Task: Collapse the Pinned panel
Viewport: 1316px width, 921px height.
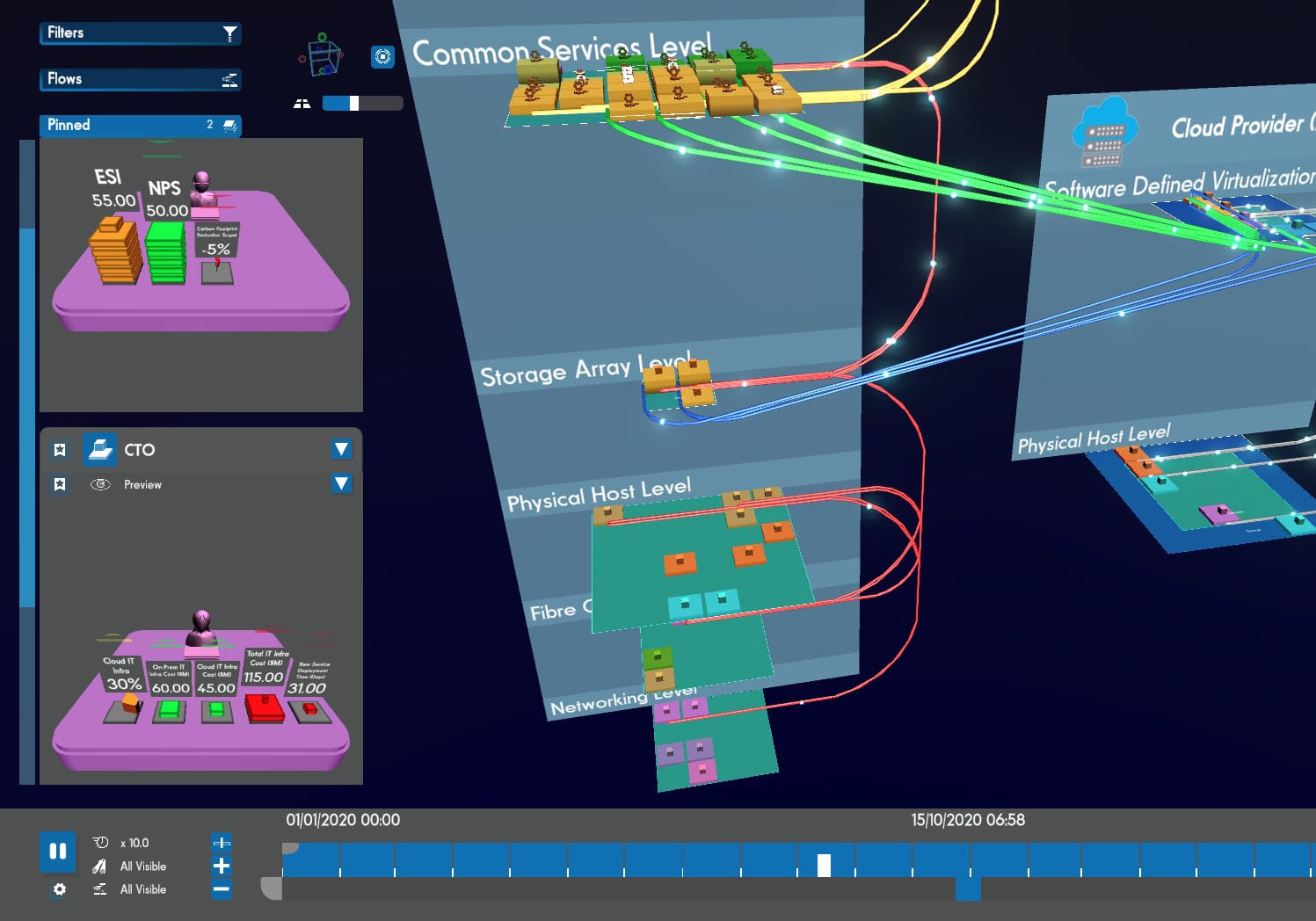Action: [x=140, y=126]
